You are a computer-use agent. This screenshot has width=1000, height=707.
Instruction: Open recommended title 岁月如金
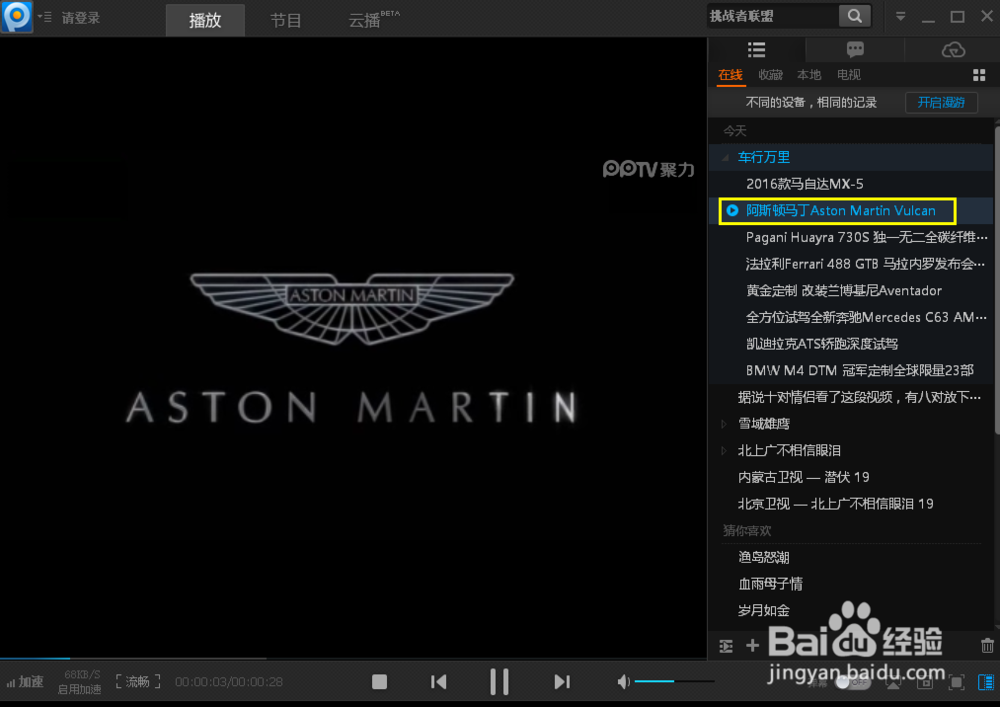[763, 611]
